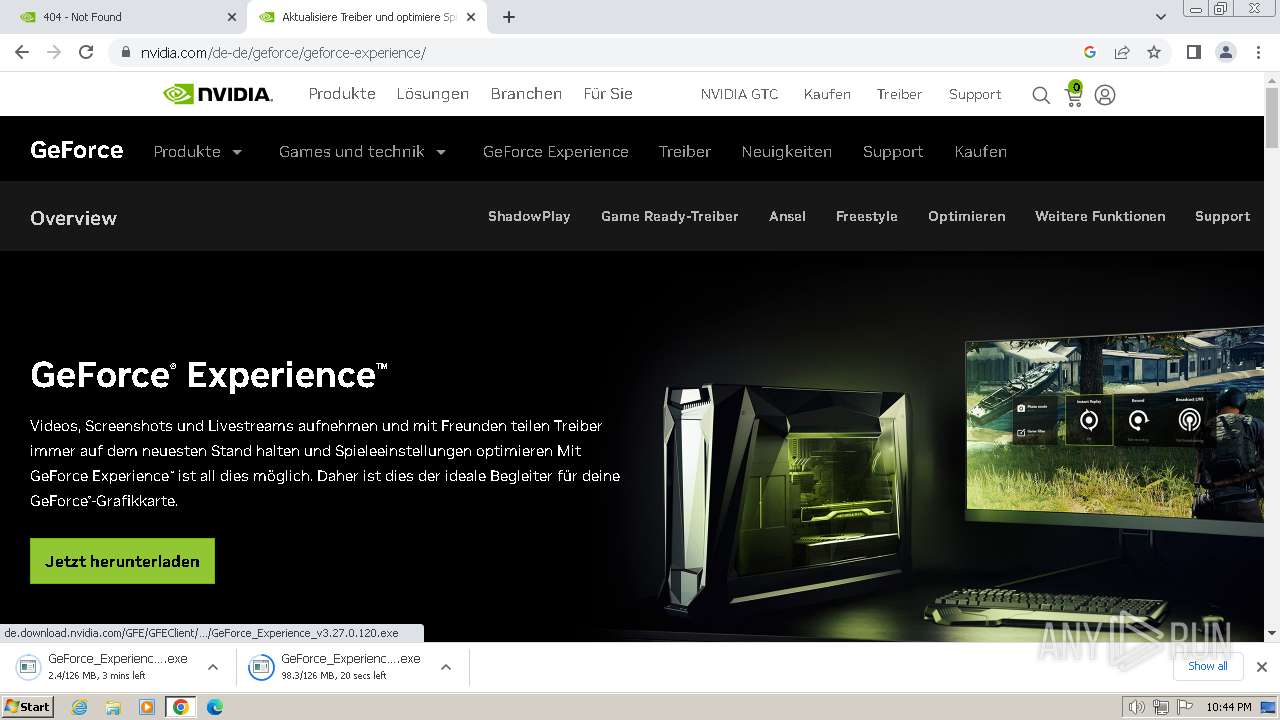Select the Aktualisiere Treiber tab
This screenshot has width=1280, height=720.
pos(365,17)
